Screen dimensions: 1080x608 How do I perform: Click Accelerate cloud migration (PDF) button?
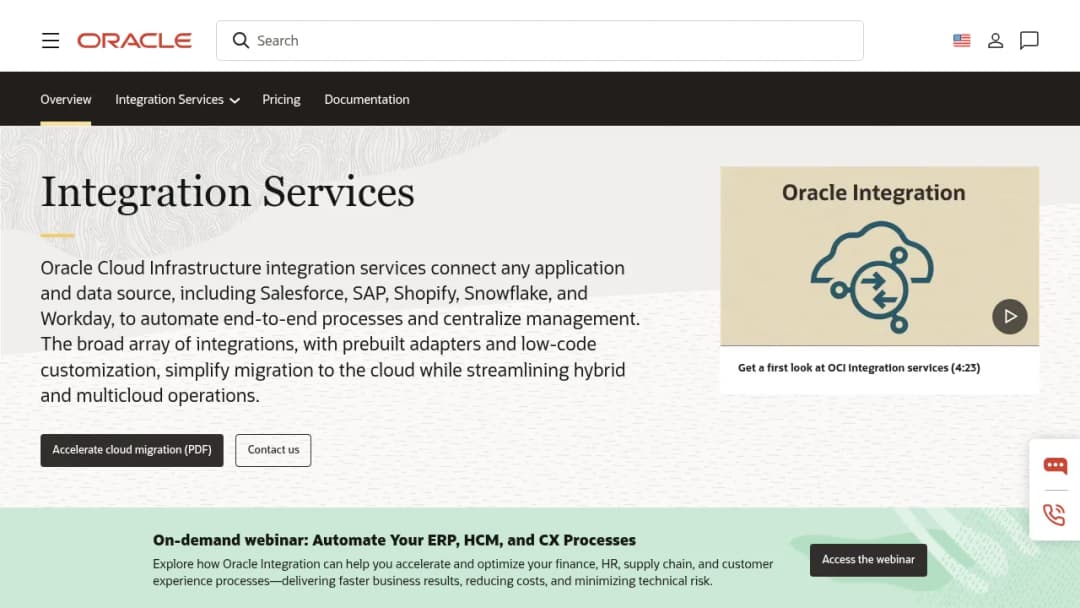pos(132,450)
